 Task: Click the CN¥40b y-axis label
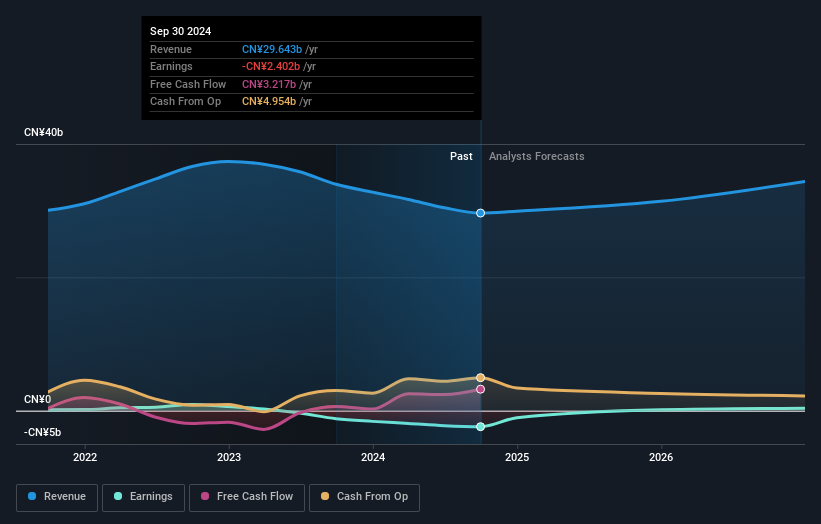[x=43, y=132]
